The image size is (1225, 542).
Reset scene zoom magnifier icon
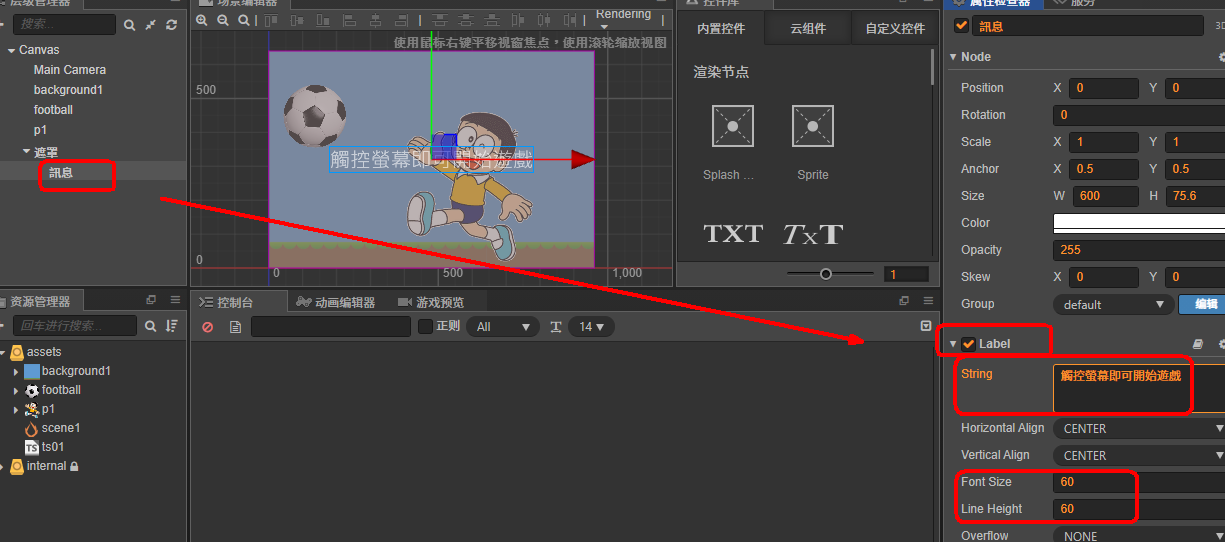pyautogui.click(x=244, y=20)
